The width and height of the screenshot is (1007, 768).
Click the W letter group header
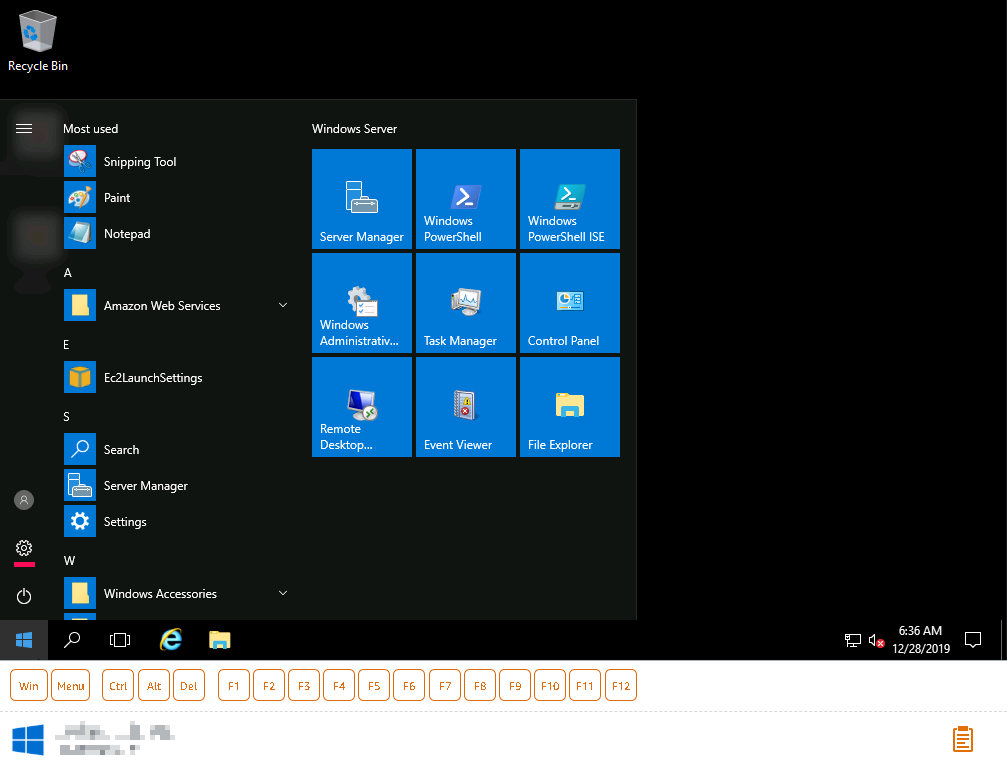(x=69, y=560)
